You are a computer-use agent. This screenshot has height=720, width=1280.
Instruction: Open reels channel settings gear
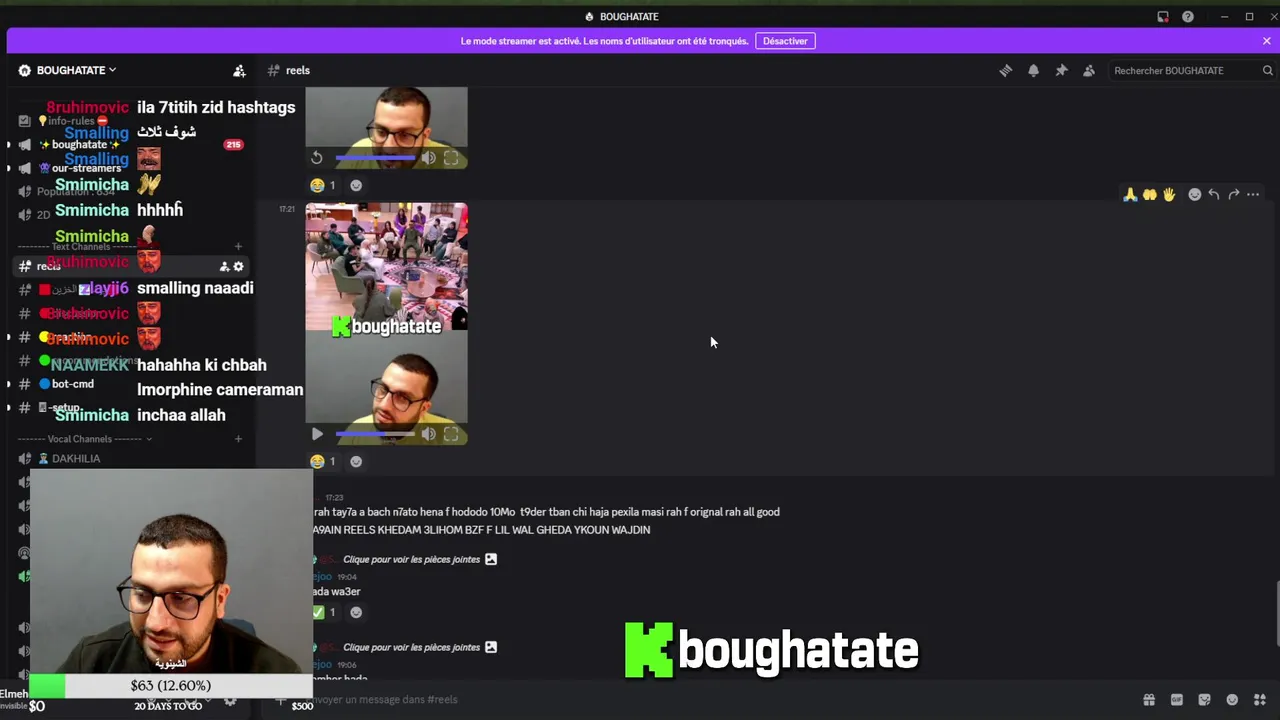pos(238,266)
